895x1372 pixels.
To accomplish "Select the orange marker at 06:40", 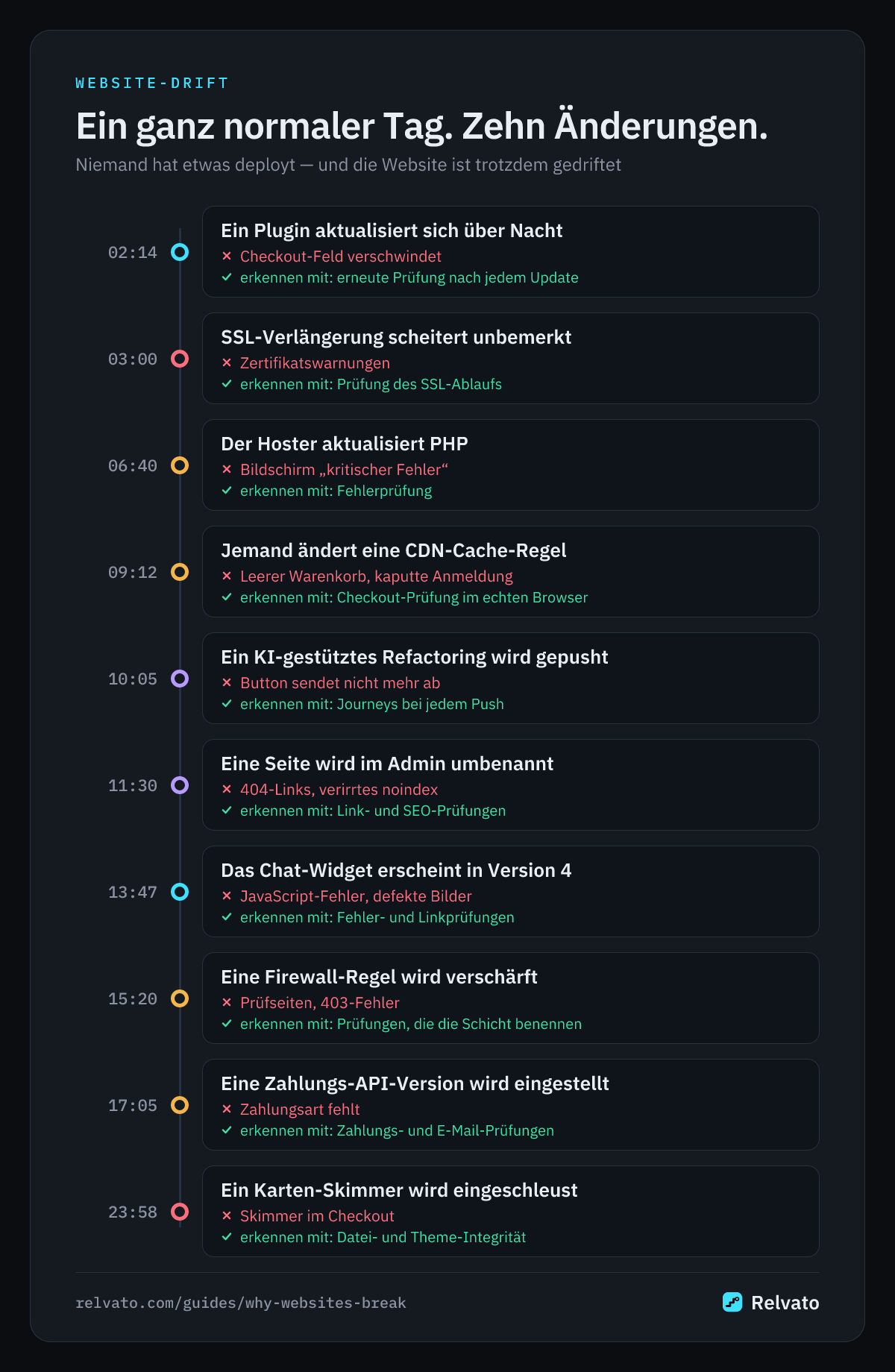I will tap(180, 465).
